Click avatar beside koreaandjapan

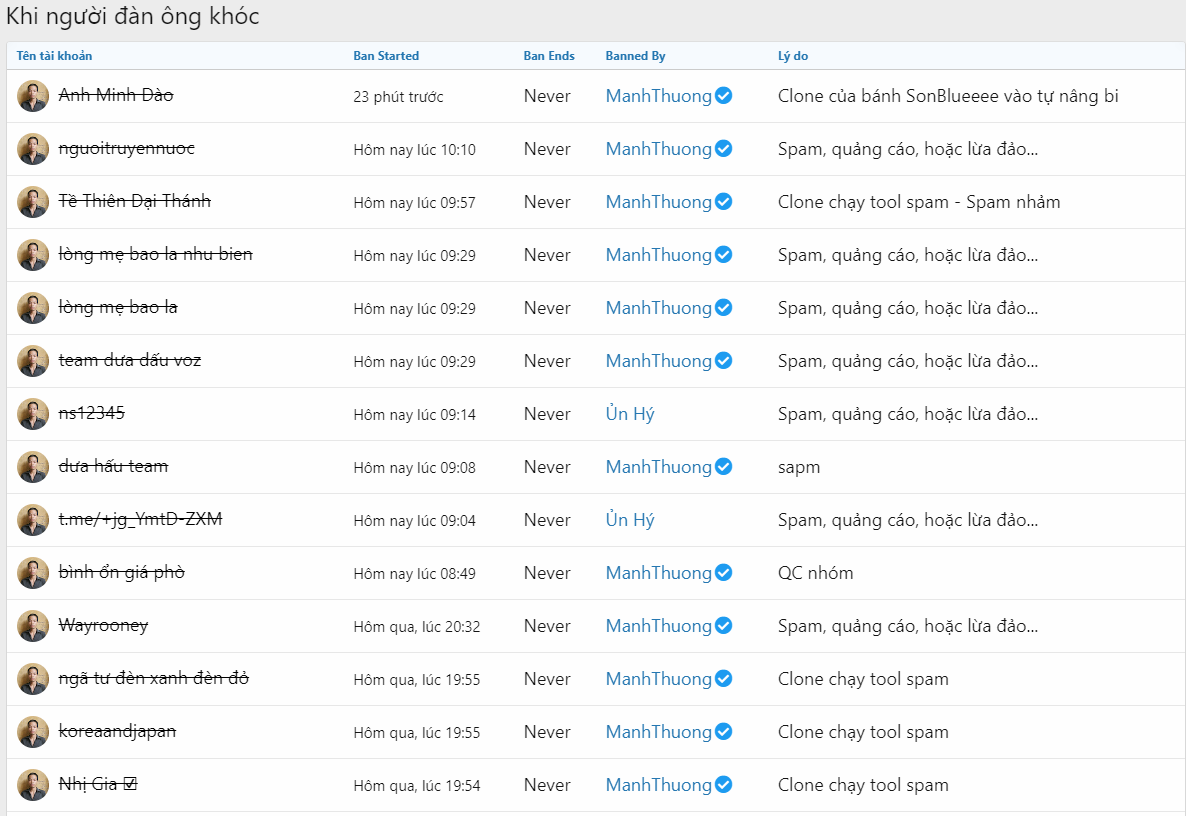point(33,732)
